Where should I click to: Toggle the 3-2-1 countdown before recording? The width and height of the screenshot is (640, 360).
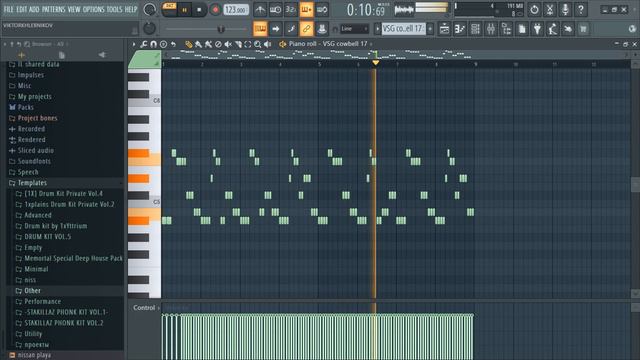(x=291, y=9)
